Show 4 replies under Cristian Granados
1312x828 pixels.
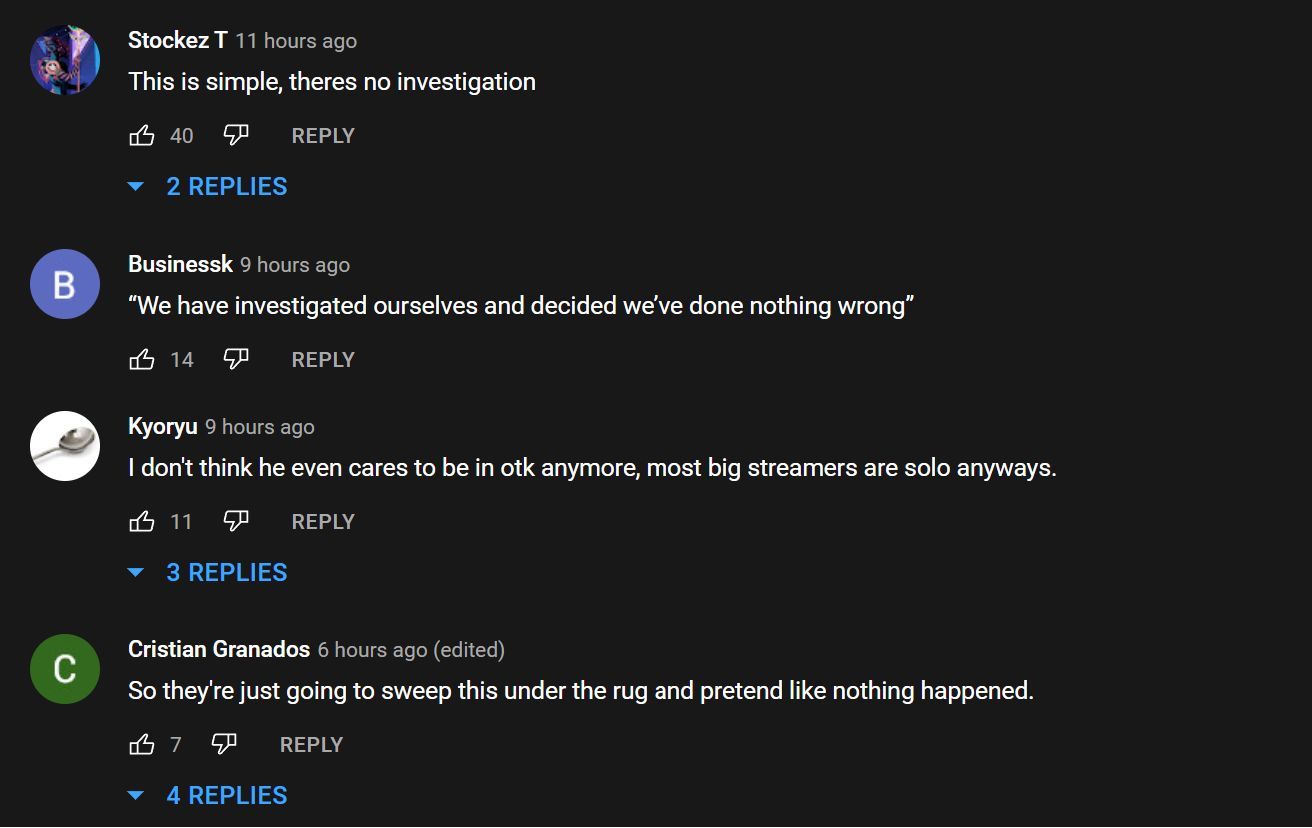tap(226, 795)
